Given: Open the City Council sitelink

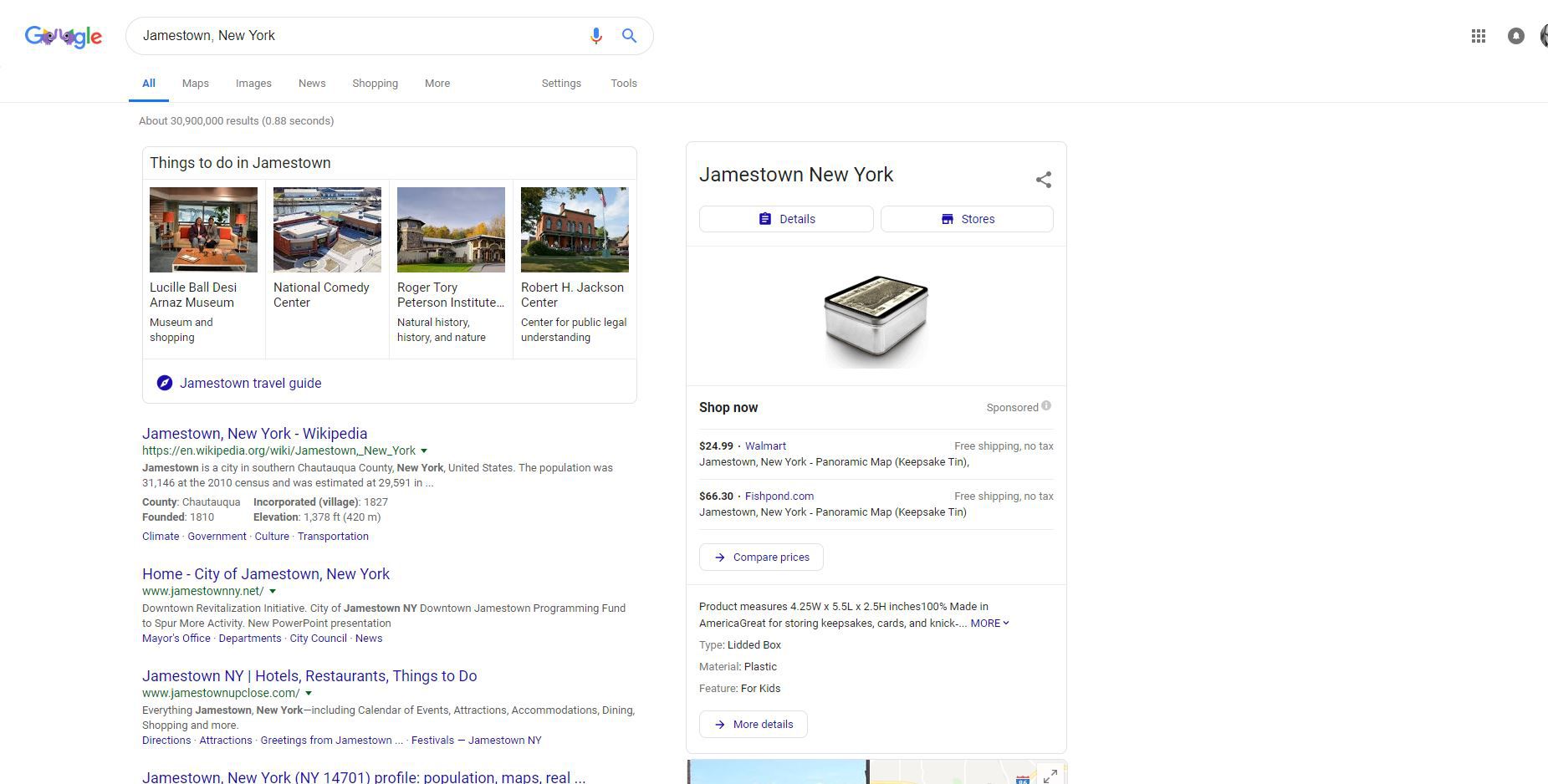Looking at the screenshot, I should pyautogui.click(x=318, y=639).
